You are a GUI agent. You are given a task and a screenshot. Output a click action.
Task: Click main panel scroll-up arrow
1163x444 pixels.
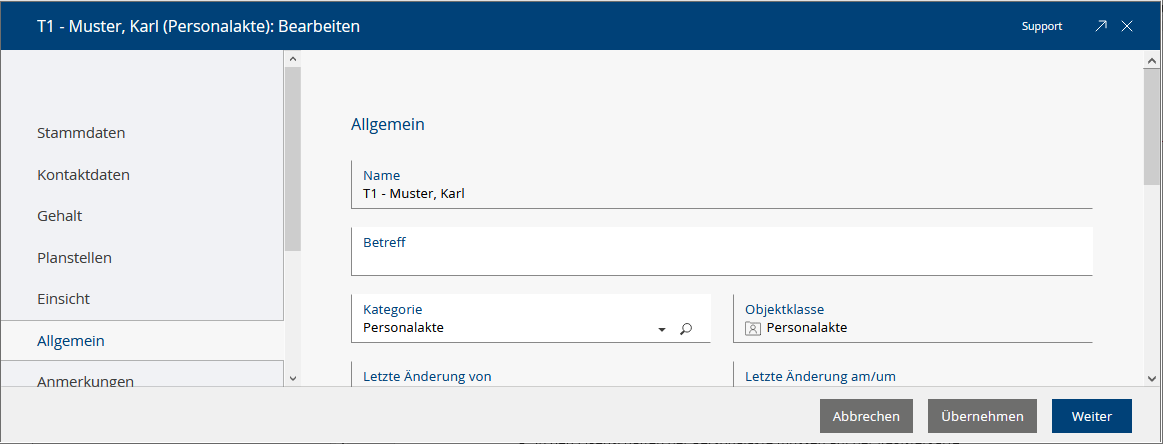click(x=1151, y=60)
